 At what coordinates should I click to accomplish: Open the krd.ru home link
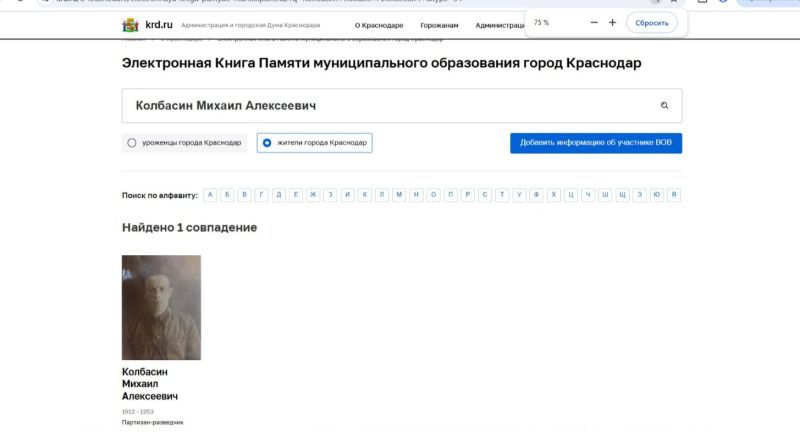pos(159,24)
